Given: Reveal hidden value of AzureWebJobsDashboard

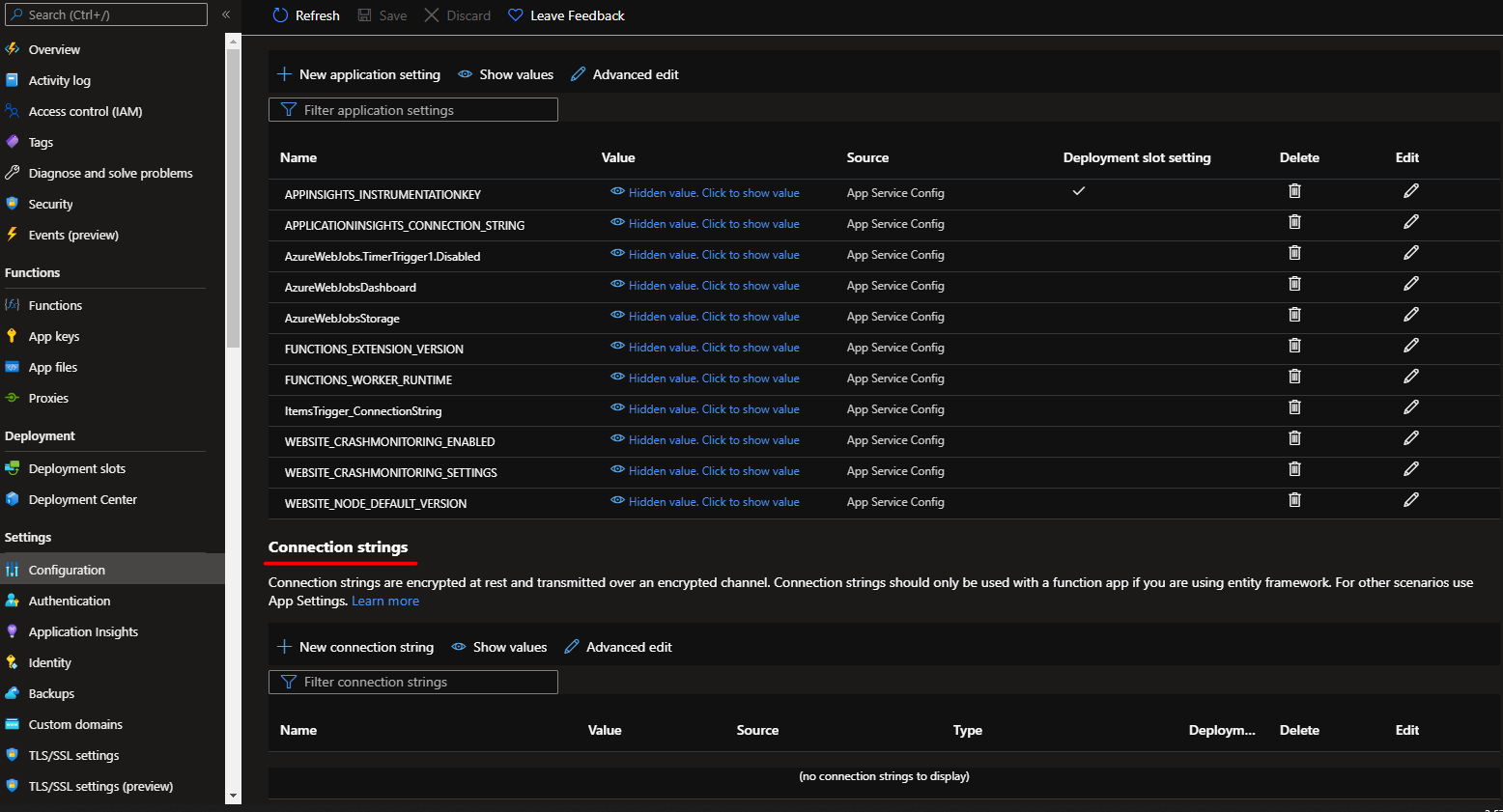Looking at the screenshot, I should pyautogui.click(x=705, y=286).
